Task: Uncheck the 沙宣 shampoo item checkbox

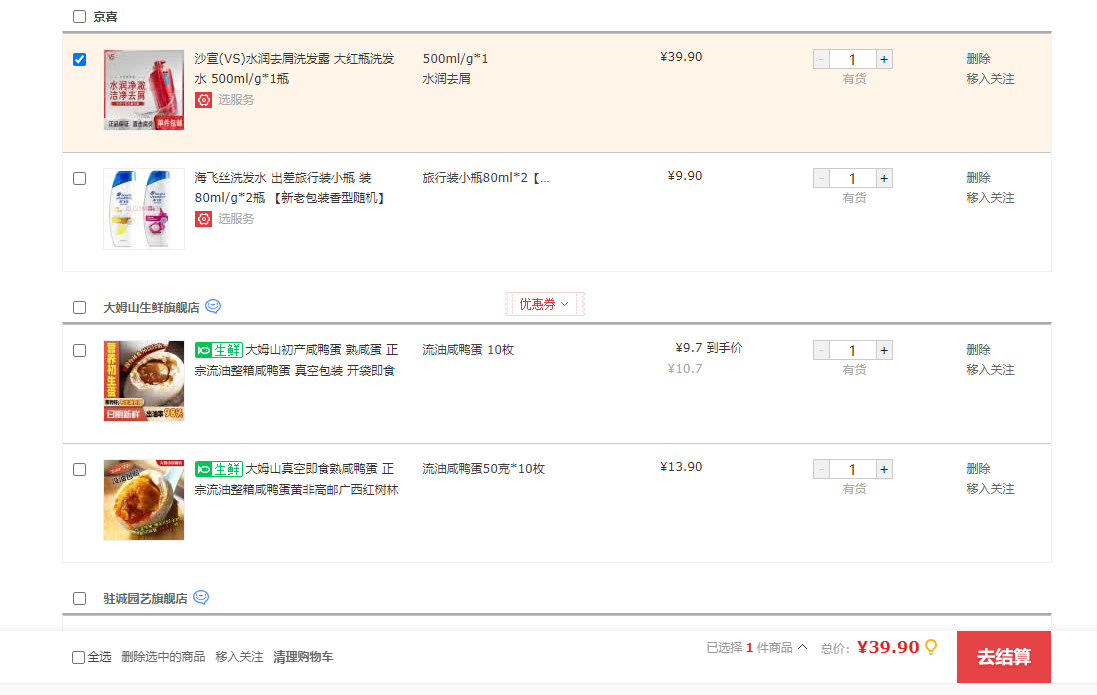Action: click(x=80, y=60)
